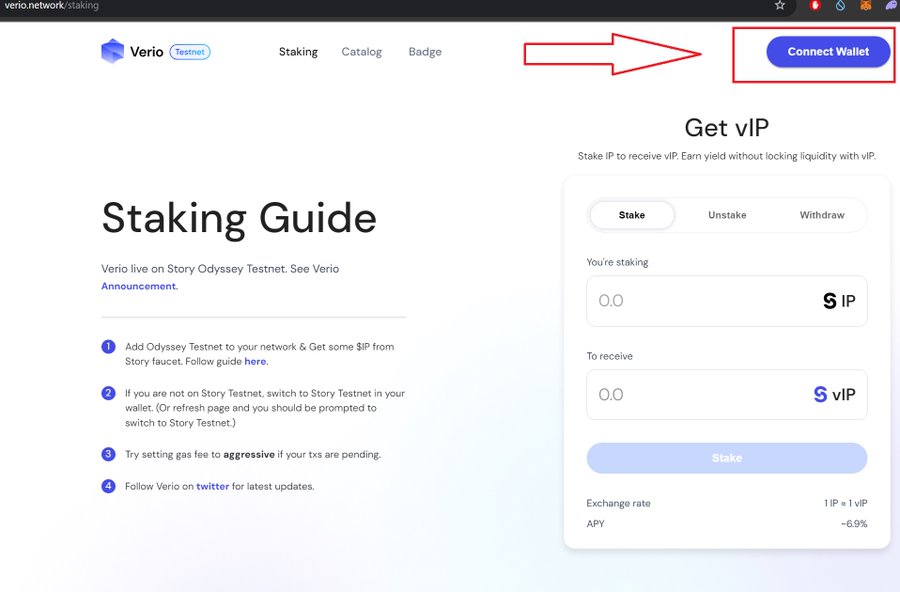This screenshot has width=900, height=592.
Task: Open the faucet guide 'here' link
Action: tap(255, 361)
